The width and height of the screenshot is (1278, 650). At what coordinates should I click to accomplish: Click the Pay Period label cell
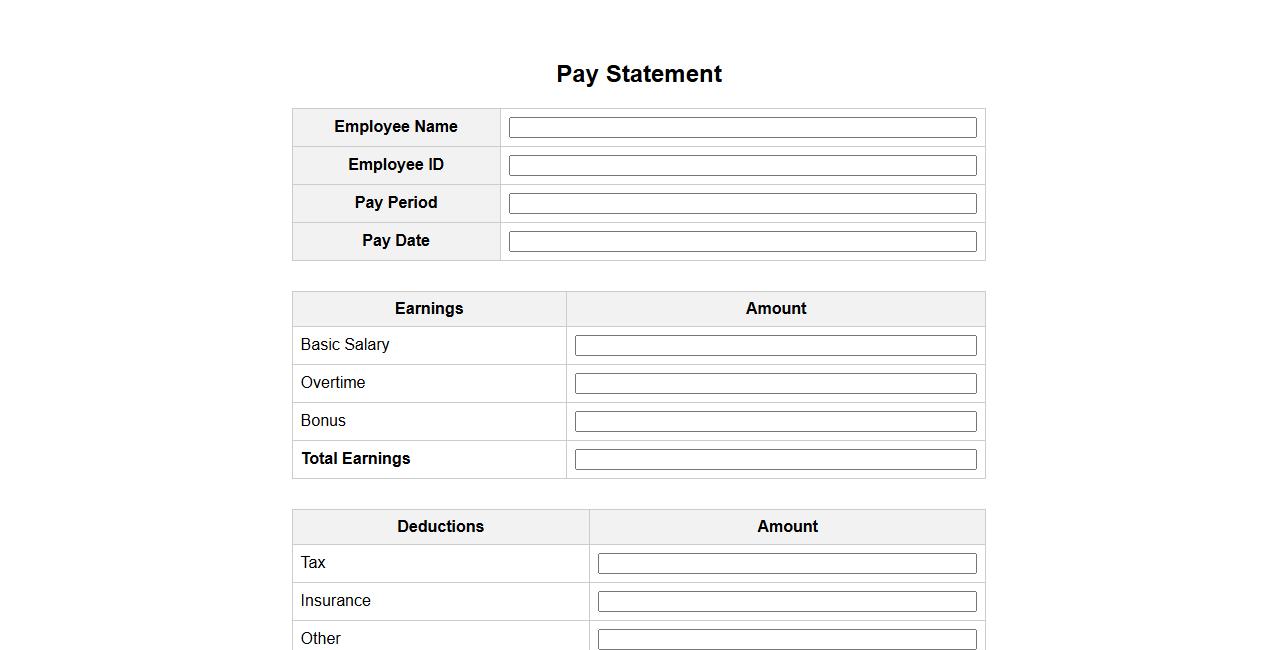coord(396,203)
